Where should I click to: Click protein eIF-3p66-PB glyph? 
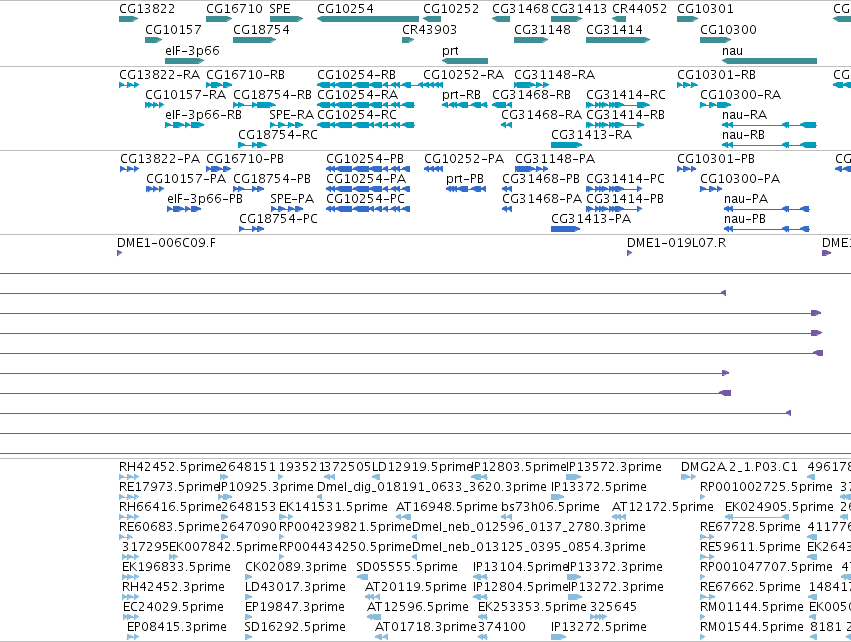(x=184, y=209)
